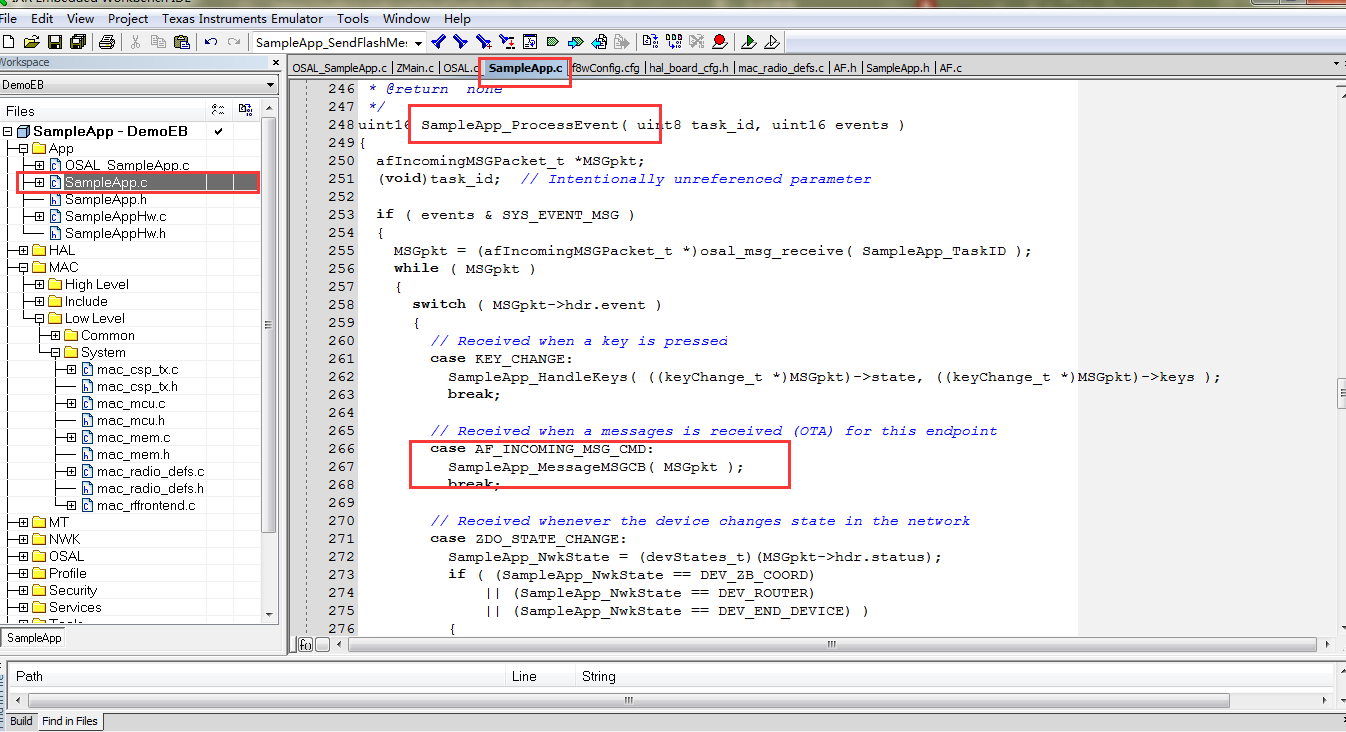Screen dimensions: 1346x732
Task: Click the build-status column icon in Files header
Action: point(246,110)
